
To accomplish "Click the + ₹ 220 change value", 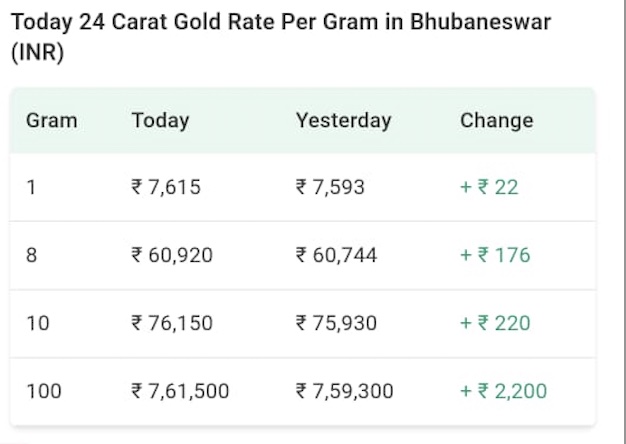I will pos(495,323).
